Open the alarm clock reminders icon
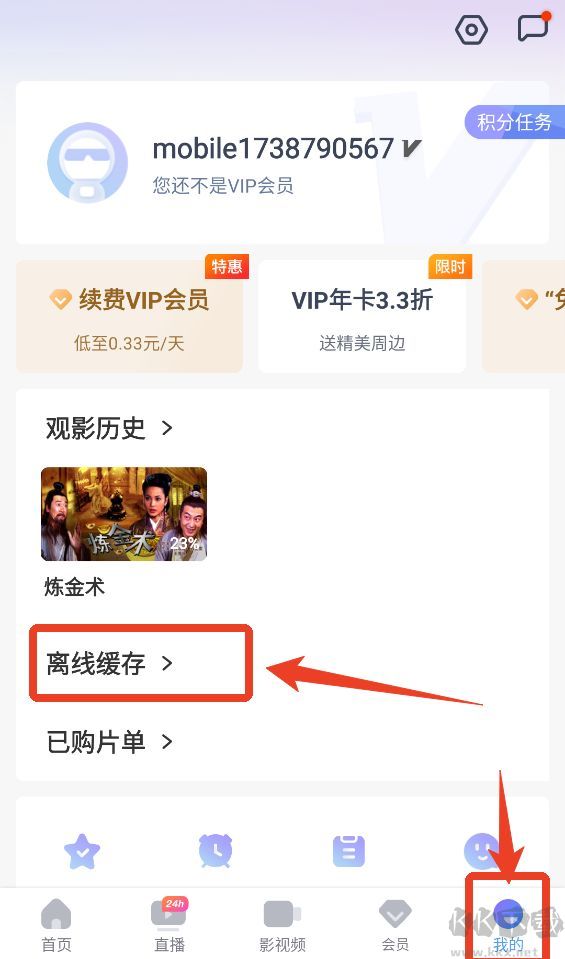This screenshot has height=959, width=565. 215,851
